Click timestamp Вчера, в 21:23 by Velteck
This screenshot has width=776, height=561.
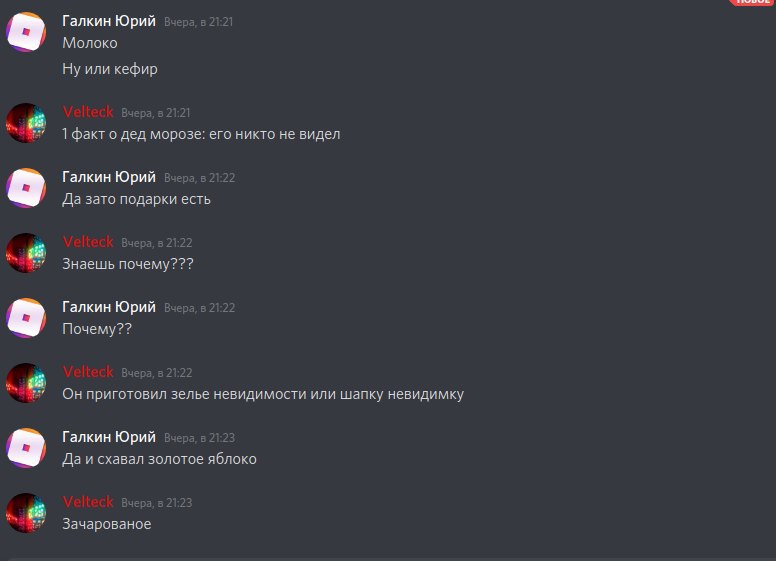click(x=156, y=503)
